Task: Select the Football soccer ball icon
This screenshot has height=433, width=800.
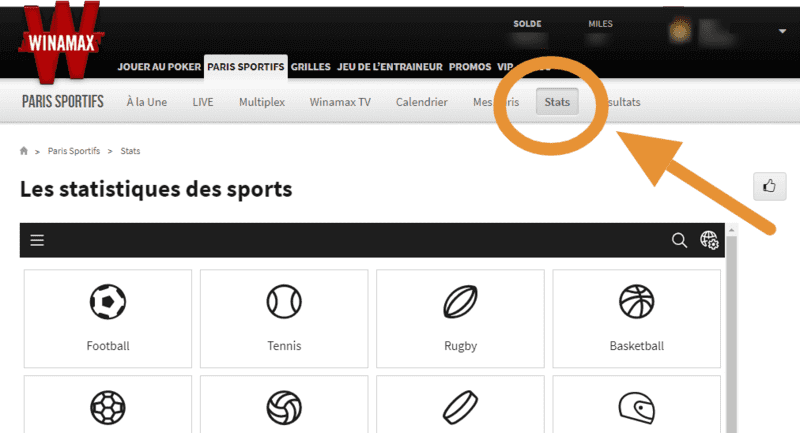Action: 108,301
